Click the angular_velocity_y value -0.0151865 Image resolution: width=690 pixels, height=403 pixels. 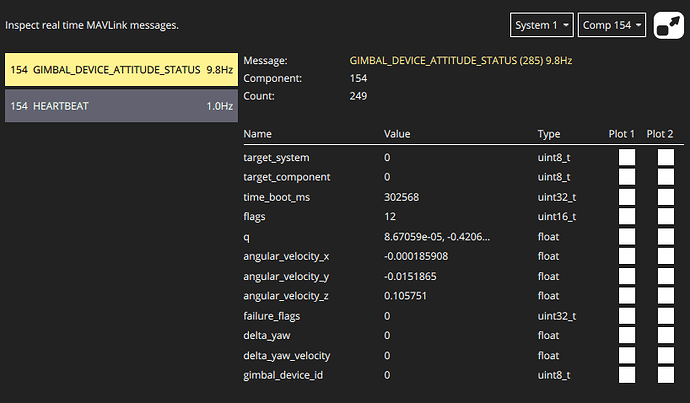click(410, 276)
